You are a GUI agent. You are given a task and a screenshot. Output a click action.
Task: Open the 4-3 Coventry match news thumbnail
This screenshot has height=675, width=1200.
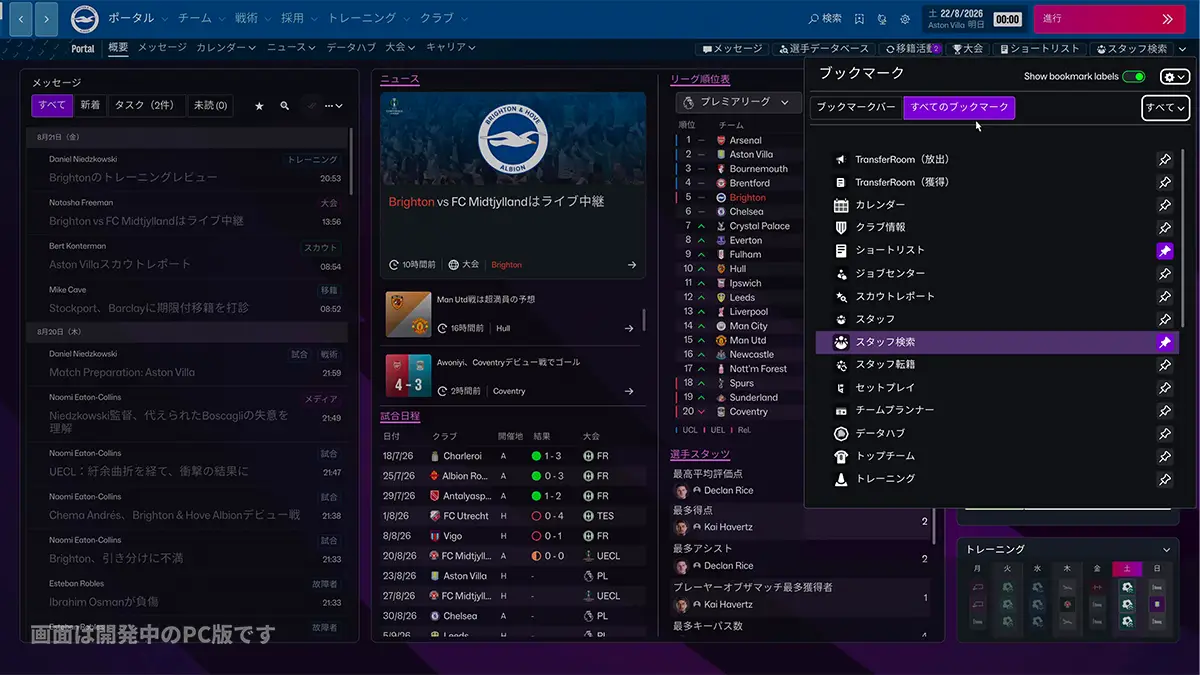click(x=408, y=376)
